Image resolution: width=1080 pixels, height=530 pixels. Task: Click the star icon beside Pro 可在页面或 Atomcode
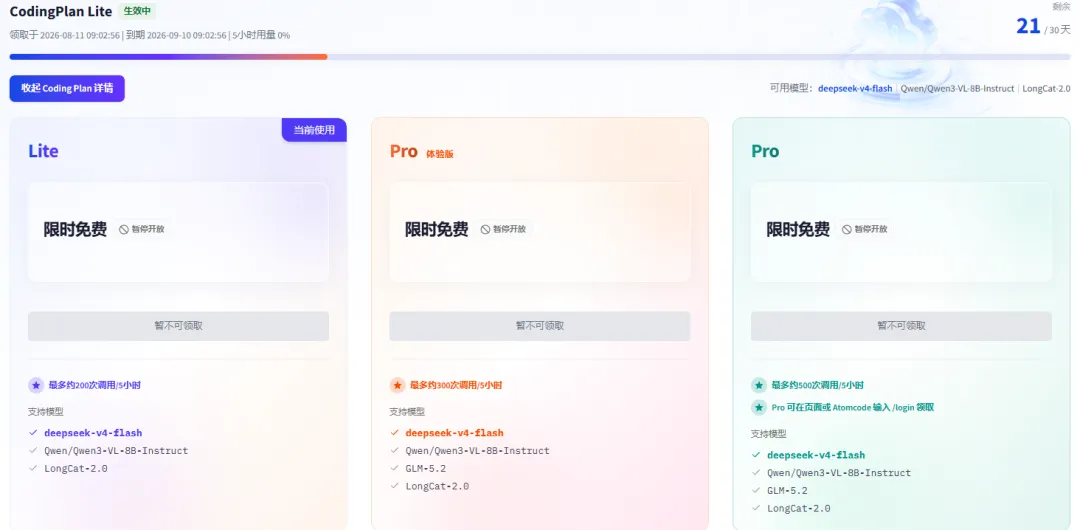(759, 407)
